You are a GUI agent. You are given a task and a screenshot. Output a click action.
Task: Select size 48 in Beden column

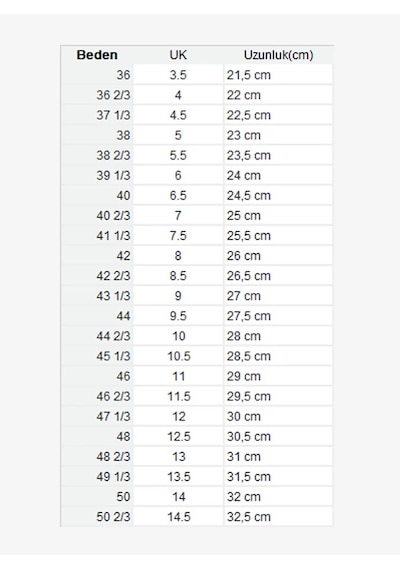coord(123,437)
